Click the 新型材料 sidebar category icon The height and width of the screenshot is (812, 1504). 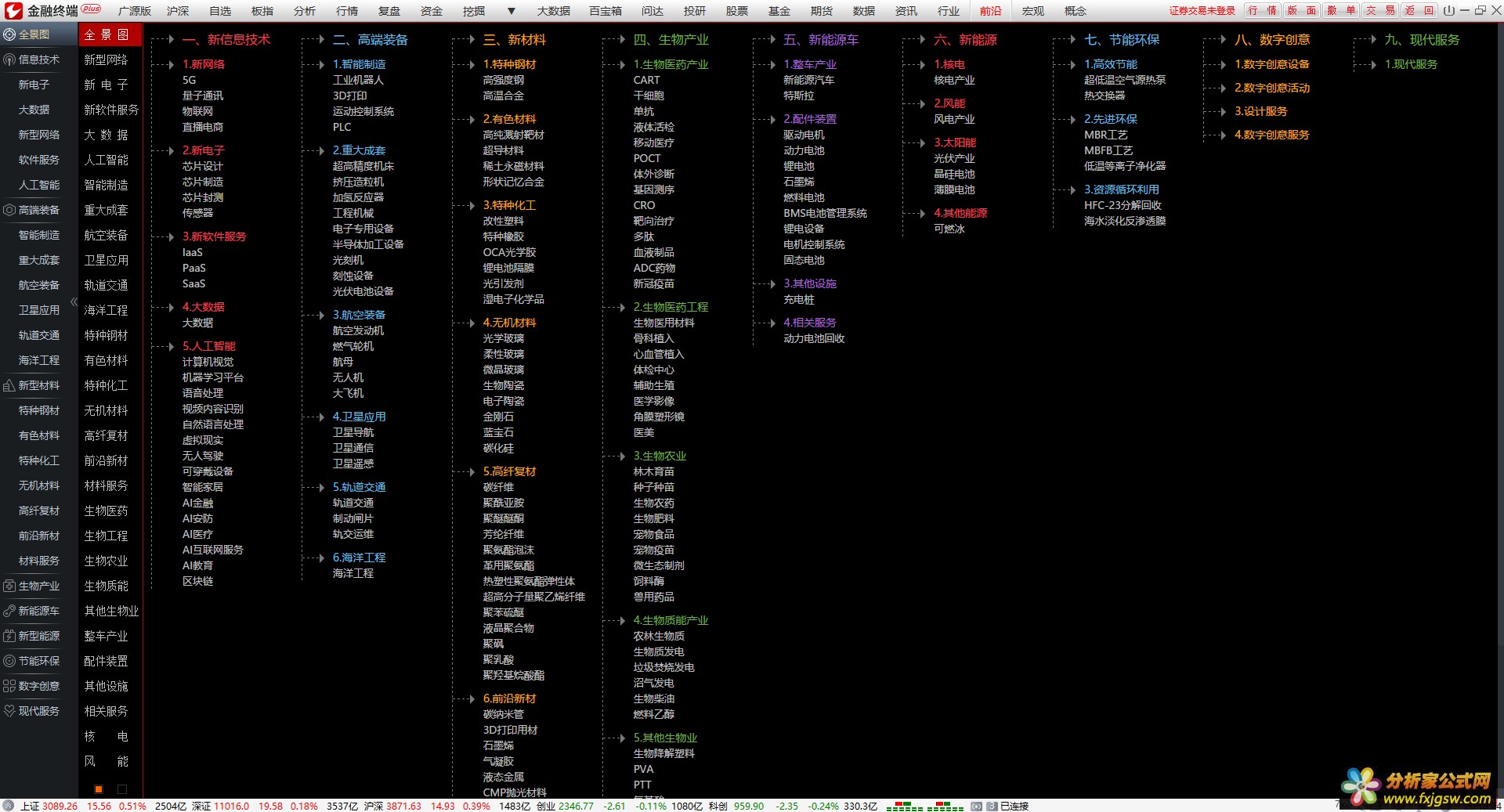10,385
